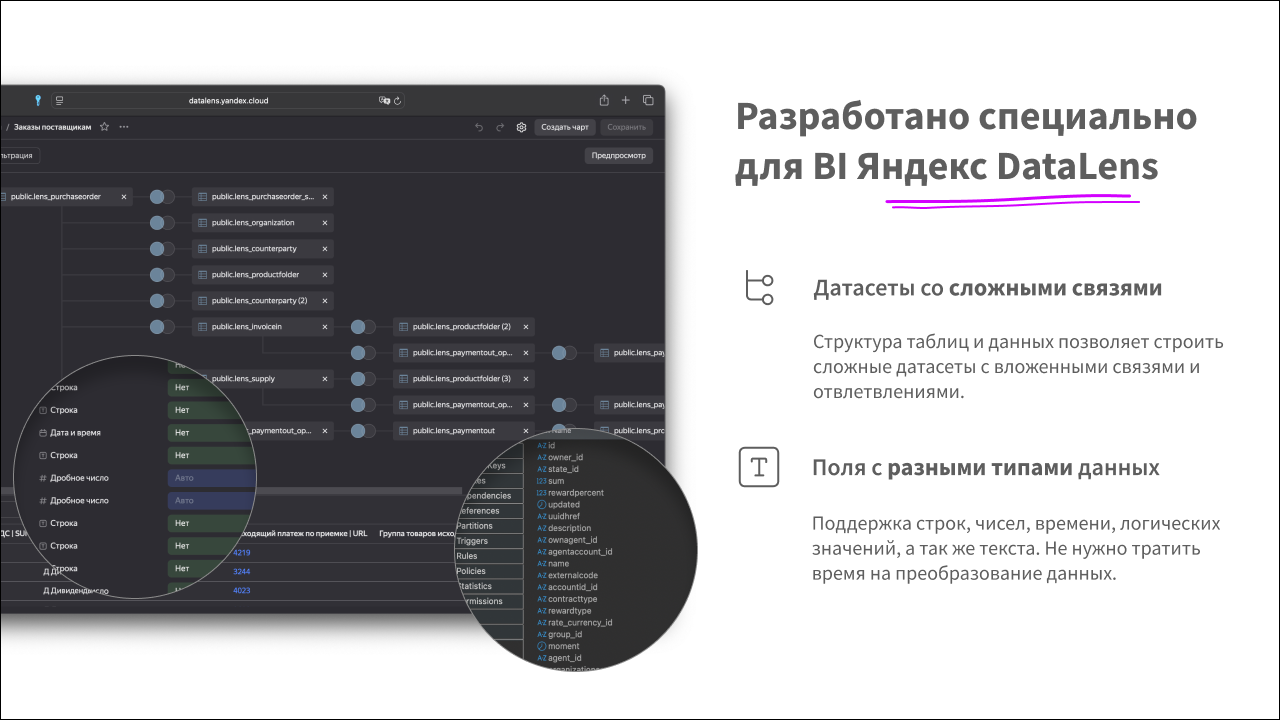Viewport: 1280px width, 720px height.
Task: Toggle join link for public.lens_productfolder
Action: coord(161,275)
